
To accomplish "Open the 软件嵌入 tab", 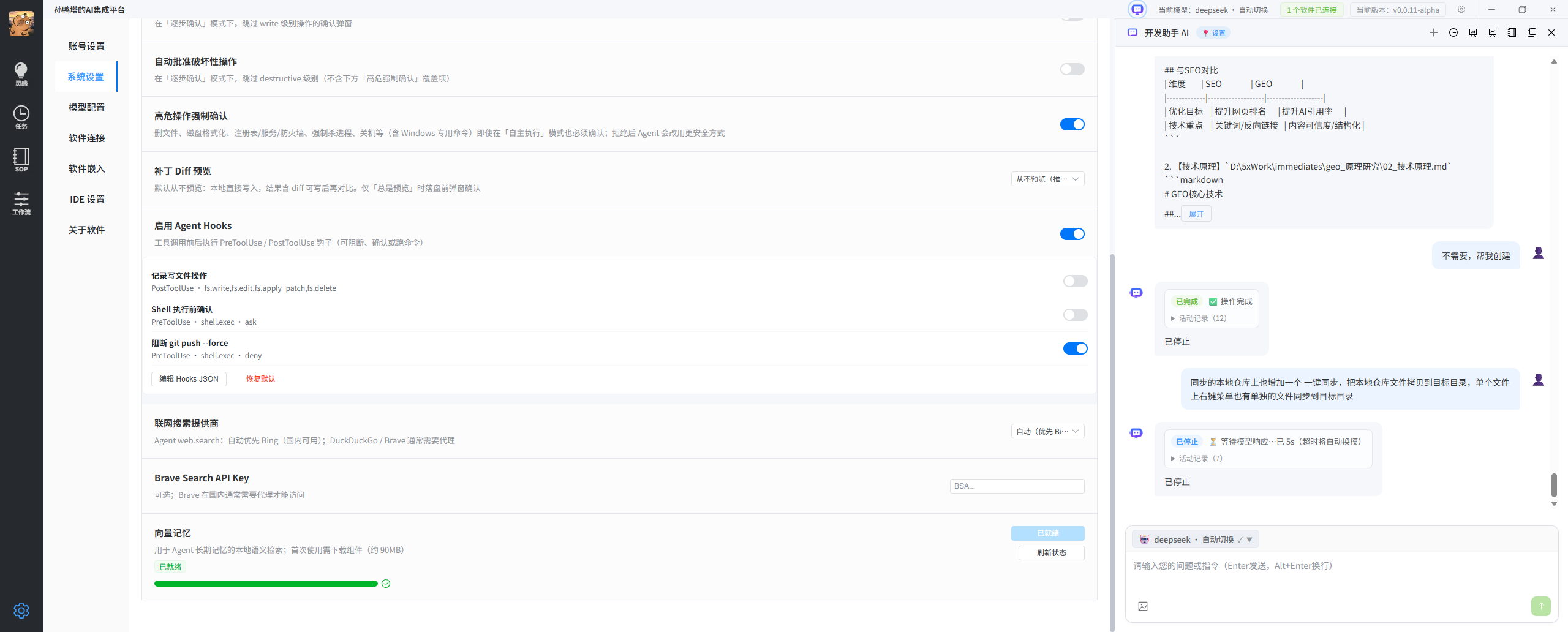I will pyautogui.click(x=86, y=168).
